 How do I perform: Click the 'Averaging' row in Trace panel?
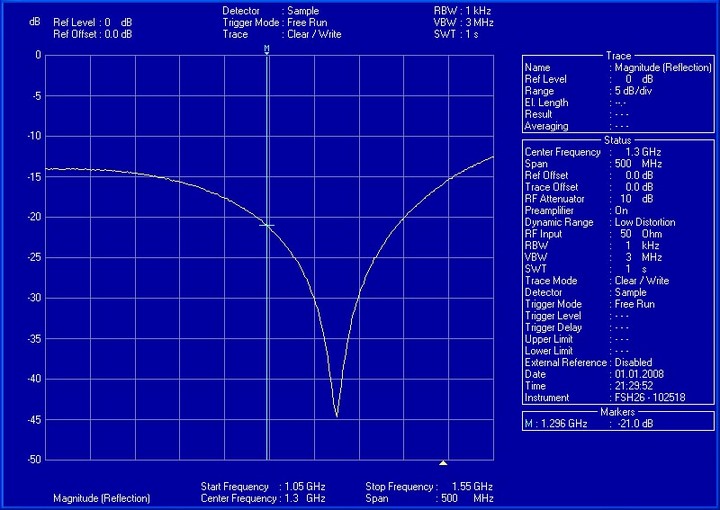[x=577, y=126]
